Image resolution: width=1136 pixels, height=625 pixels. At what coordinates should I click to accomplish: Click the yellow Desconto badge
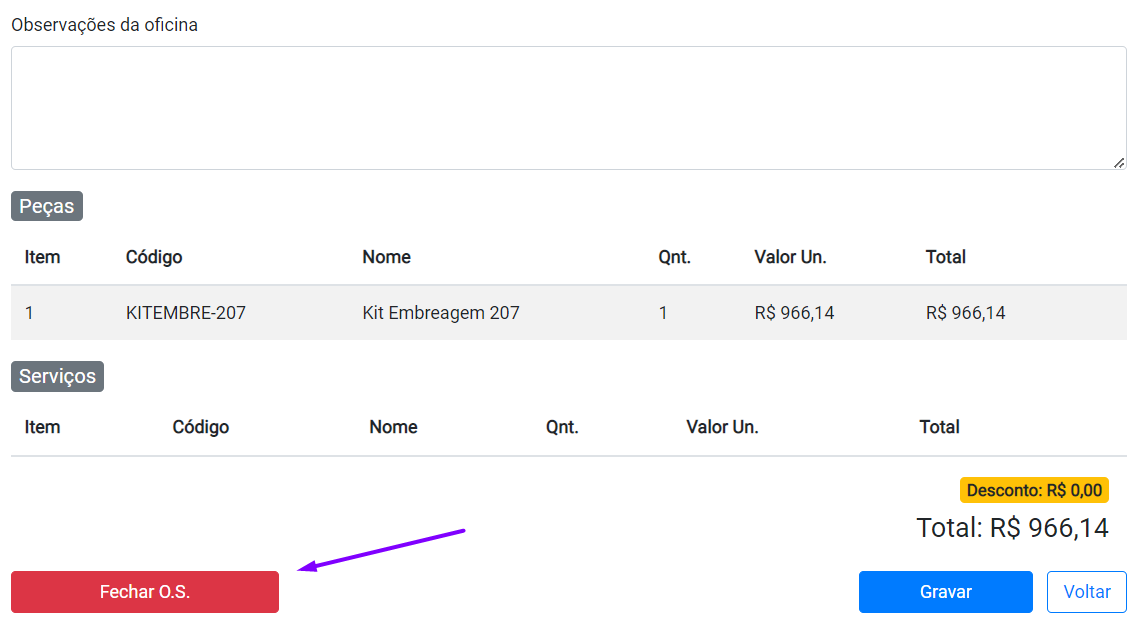click(x=1034, y=490)
